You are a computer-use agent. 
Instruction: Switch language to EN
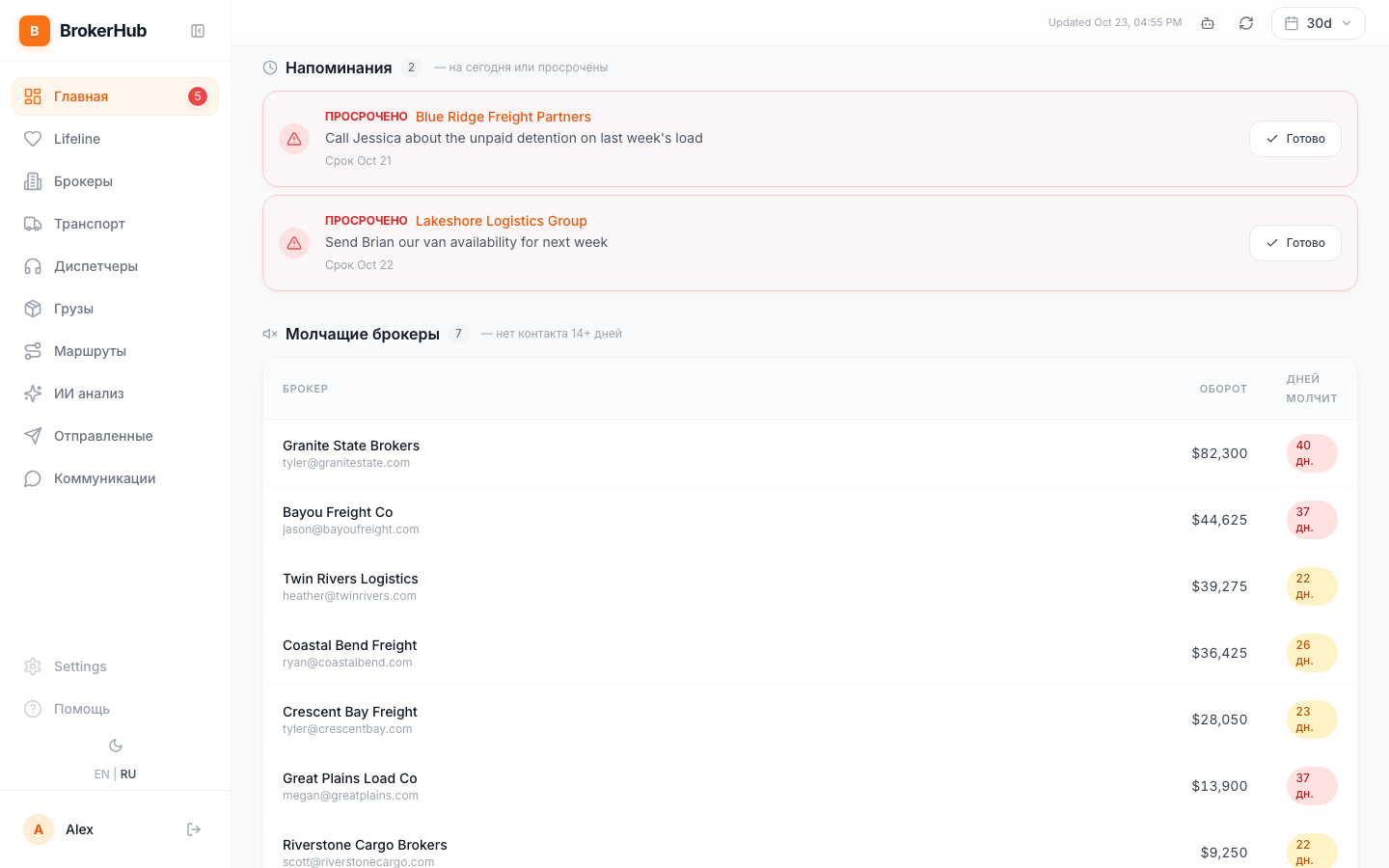(x=101, y=774)
